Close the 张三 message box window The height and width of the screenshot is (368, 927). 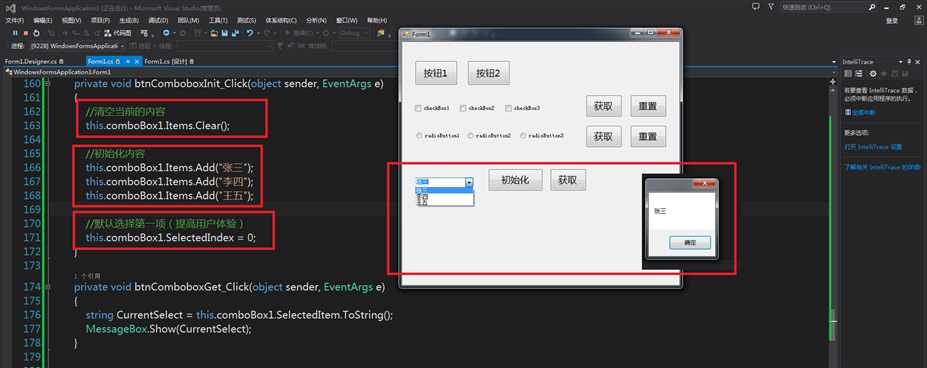coord(704,185)
